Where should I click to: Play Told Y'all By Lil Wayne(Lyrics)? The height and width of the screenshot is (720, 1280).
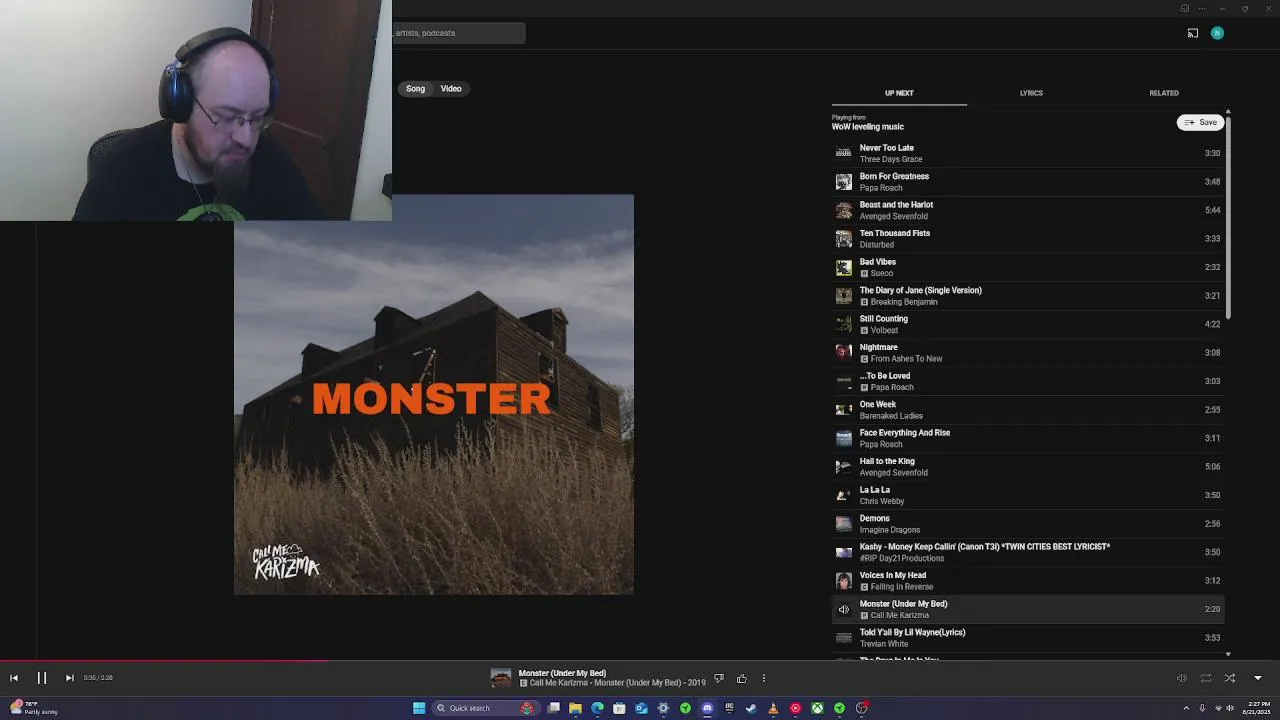point(1028,638)
